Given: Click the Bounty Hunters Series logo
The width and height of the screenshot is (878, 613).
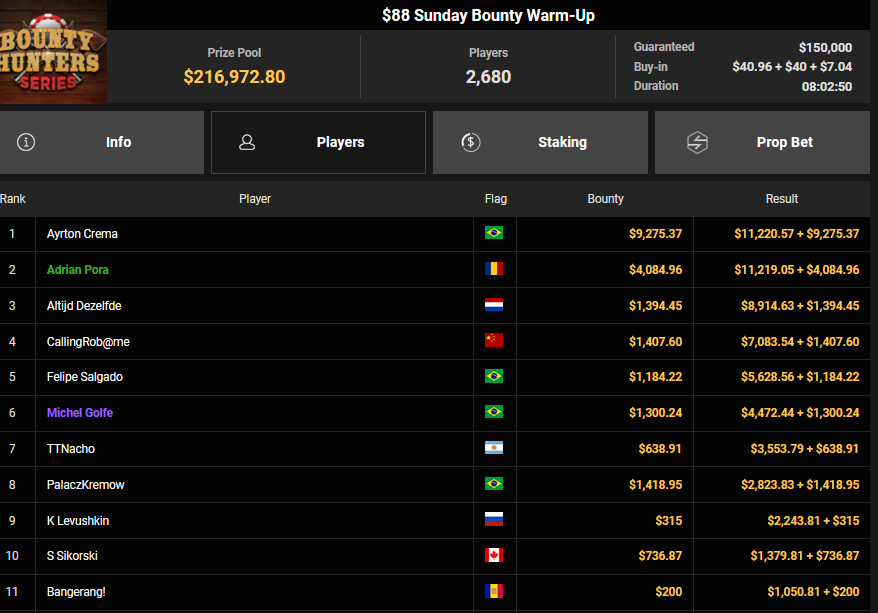Looking at the screenshot, I should [53, 52].
